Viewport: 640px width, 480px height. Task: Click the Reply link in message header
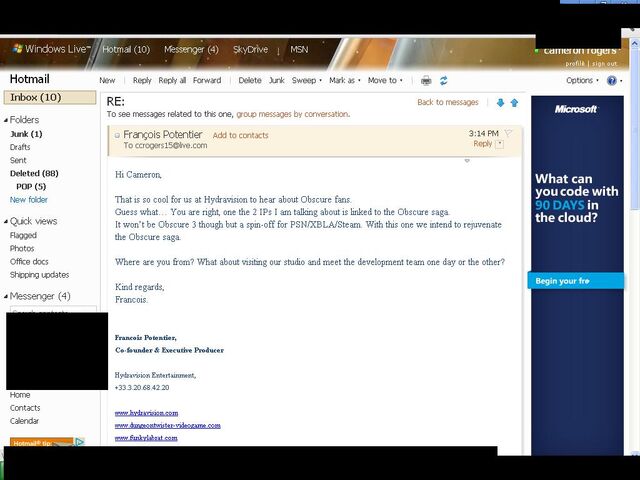point(482,144)
